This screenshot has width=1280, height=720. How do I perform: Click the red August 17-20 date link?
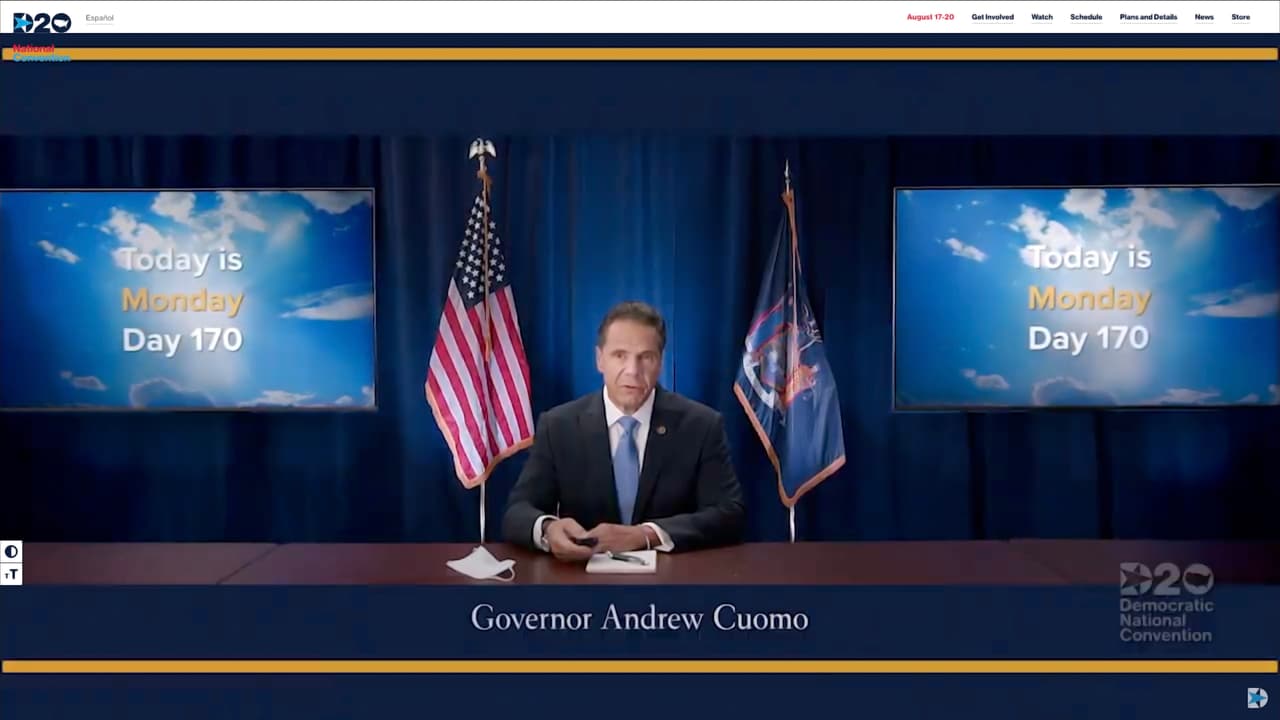coord(930,17)
